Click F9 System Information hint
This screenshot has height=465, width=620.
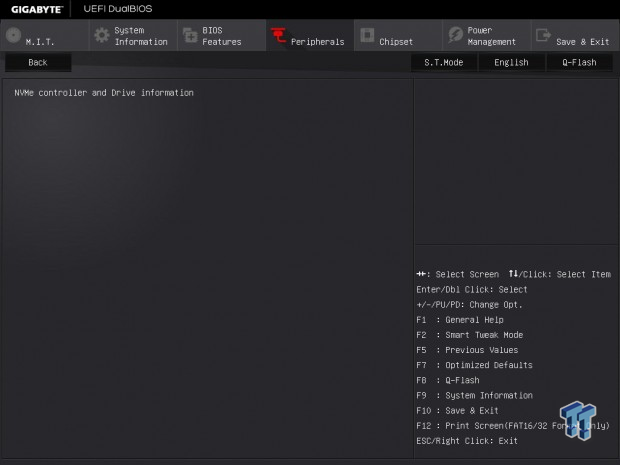(474, 395)
